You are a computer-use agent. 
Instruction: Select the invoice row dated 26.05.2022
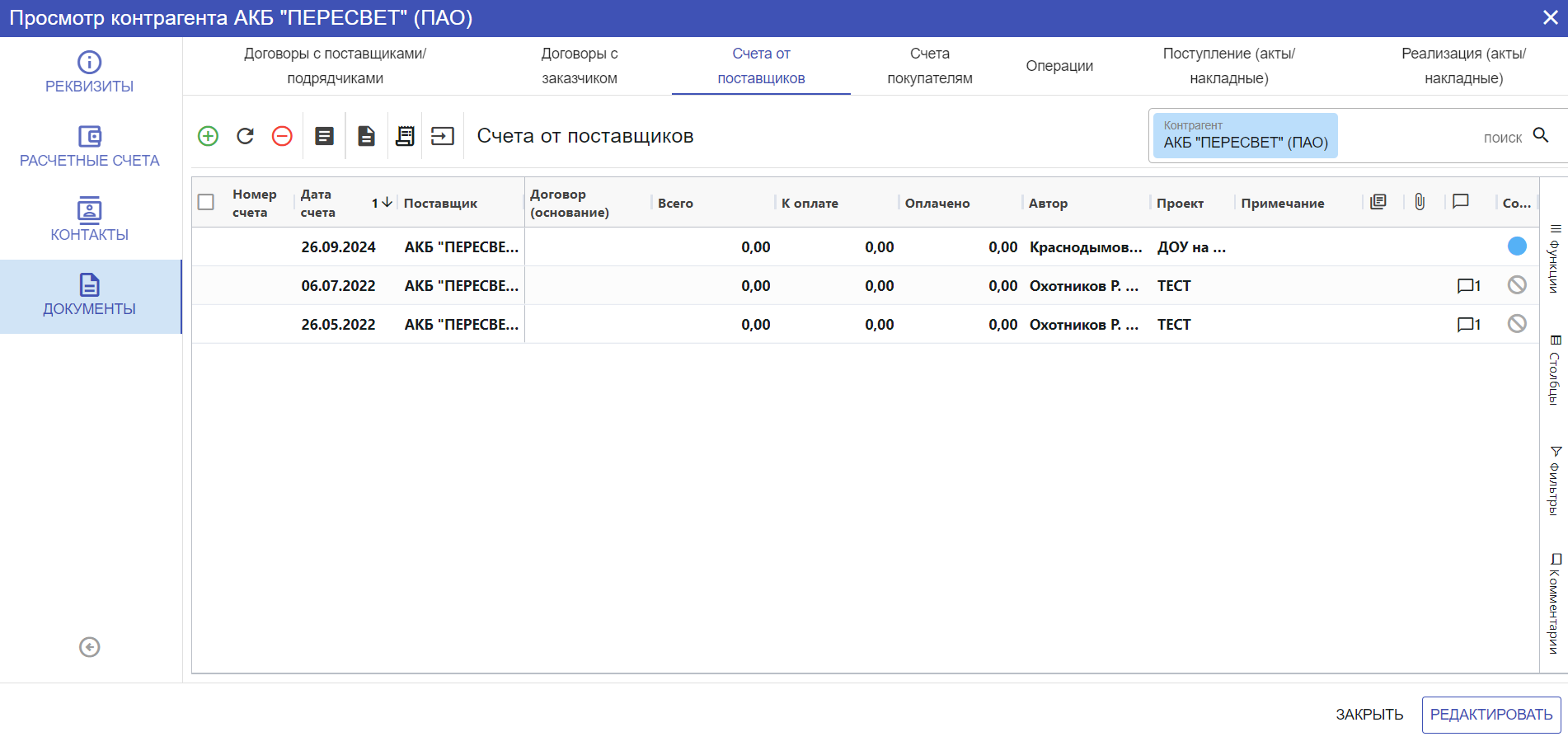tap(865, 324)
